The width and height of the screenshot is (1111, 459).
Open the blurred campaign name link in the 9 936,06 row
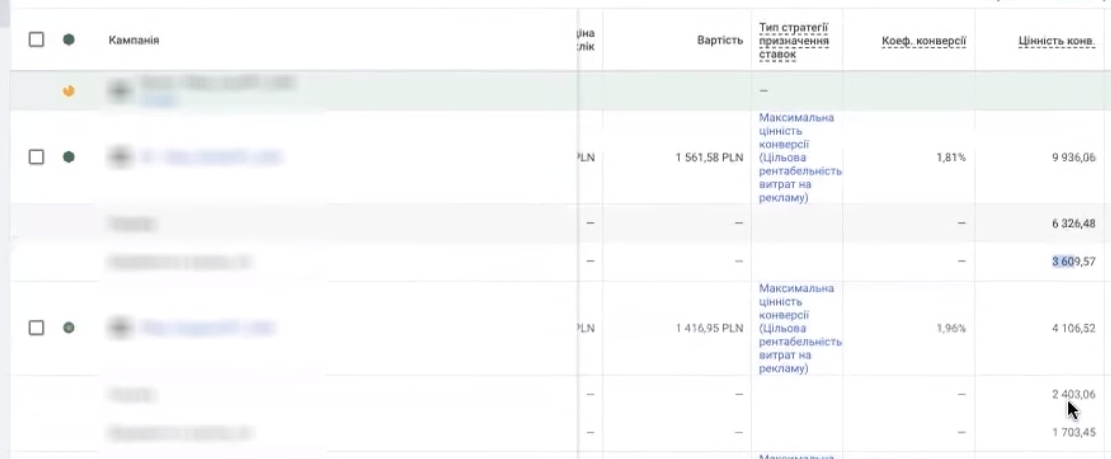pyautogui.click(x=211, y=157)
